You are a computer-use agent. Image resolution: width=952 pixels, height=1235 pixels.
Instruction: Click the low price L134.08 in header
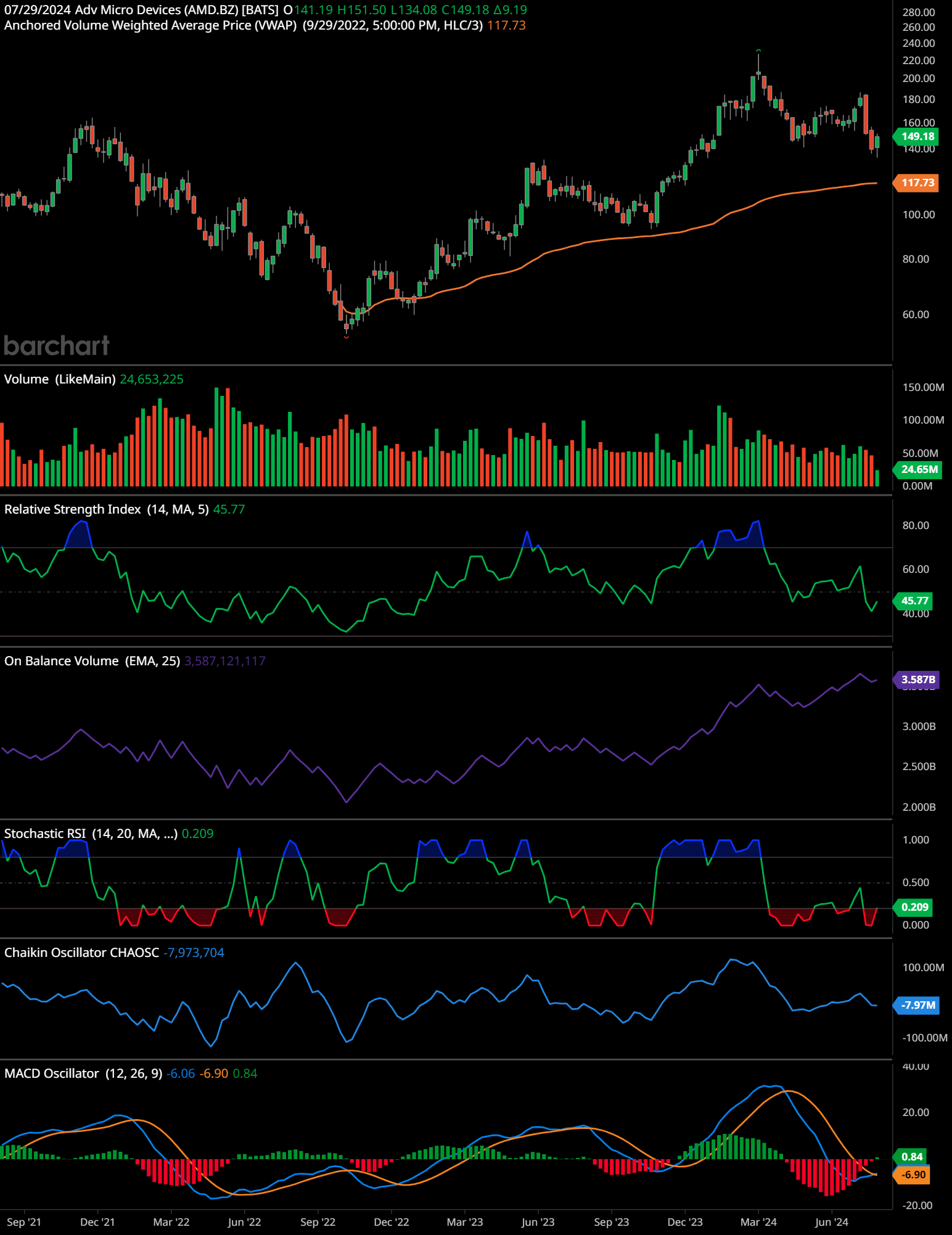coord(414,10)
